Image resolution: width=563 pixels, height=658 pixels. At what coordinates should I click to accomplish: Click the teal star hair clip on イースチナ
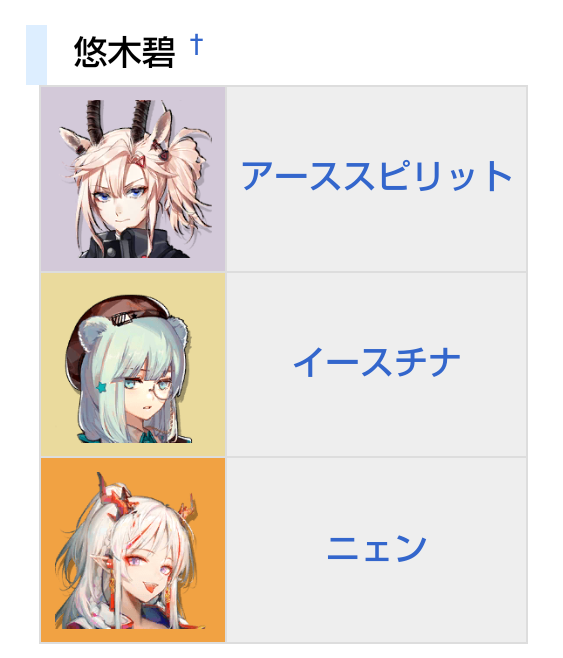tap(101, 387)
